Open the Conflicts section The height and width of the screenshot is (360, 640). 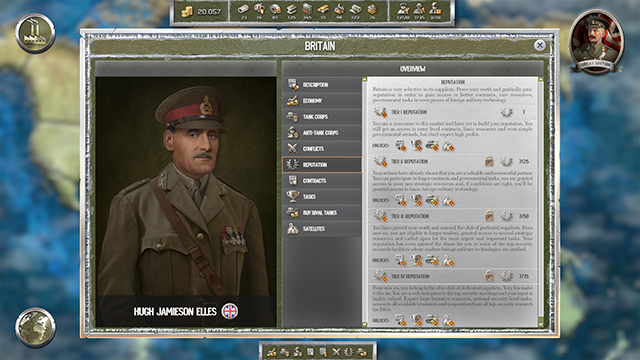click(322, 149)
